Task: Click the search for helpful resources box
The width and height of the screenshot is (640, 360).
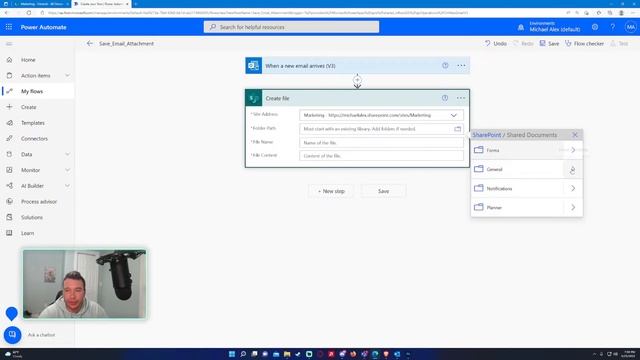Action: click(291, 27)
